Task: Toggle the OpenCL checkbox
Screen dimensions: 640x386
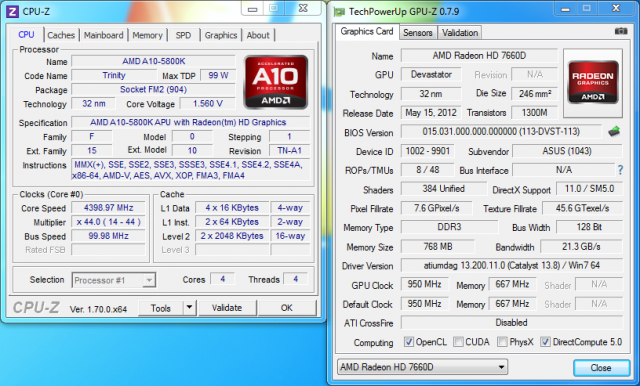Action: click(x=409, y=342)
